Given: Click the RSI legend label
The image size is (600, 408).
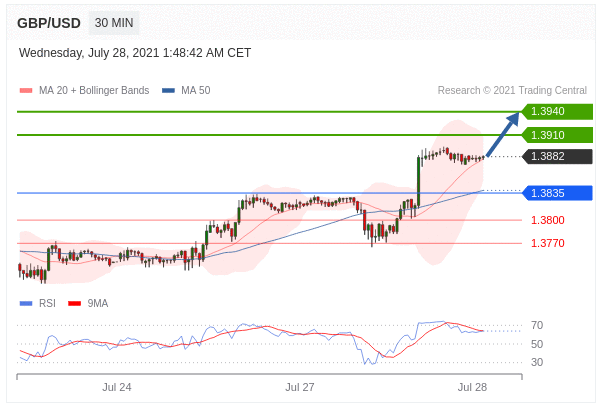Looking at the screenshot, I should coord(47,304).
